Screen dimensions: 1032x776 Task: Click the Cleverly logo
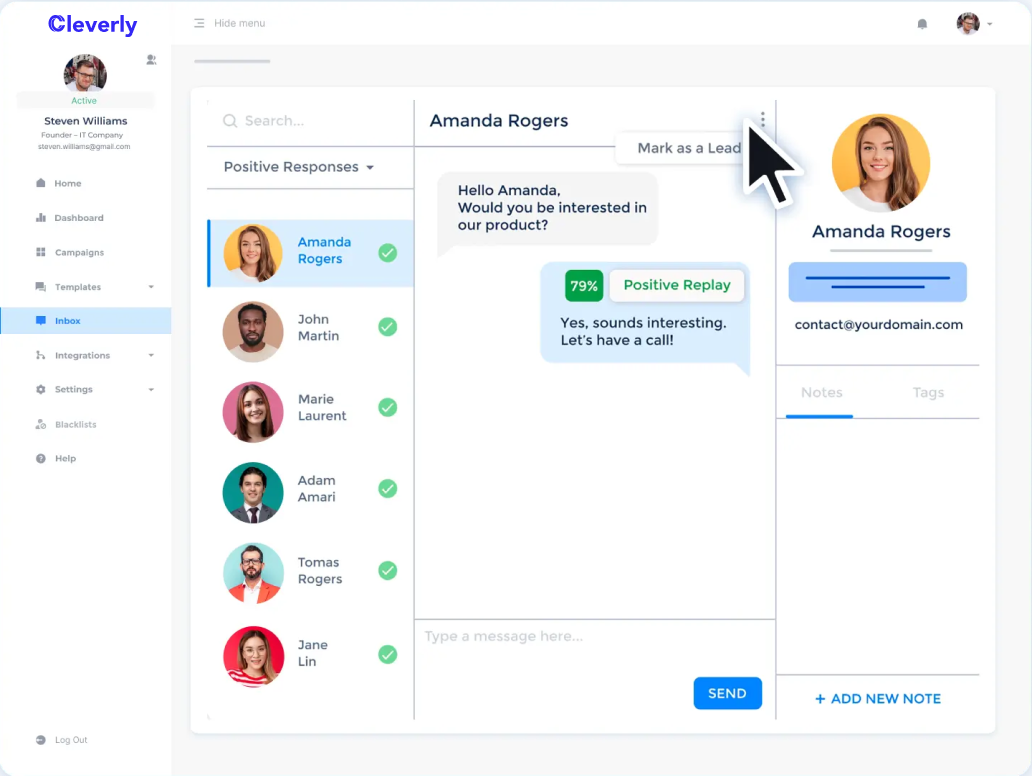pos(92,24)
